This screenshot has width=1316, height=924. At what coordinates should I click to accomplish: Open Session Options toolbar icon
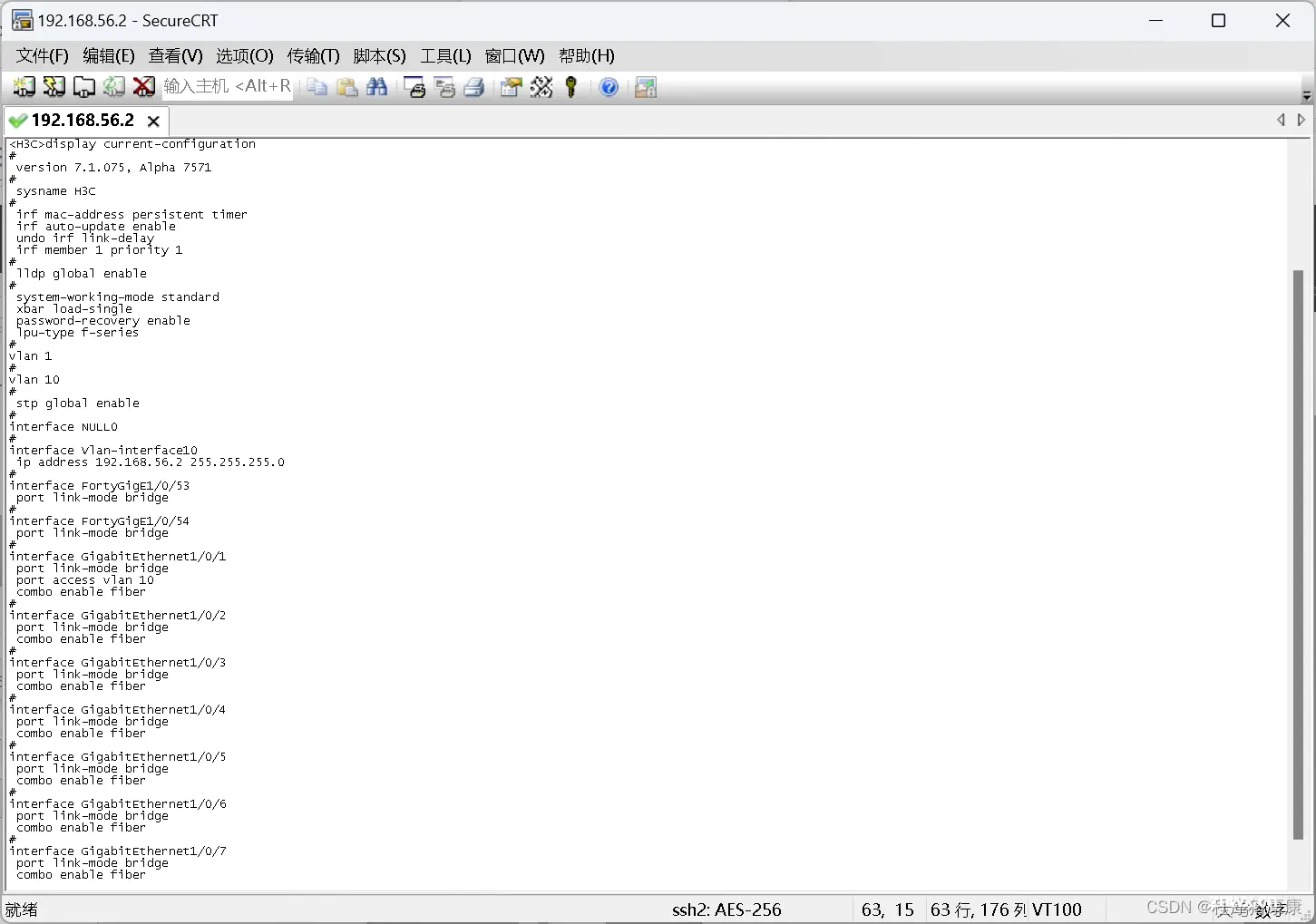pos(511,87)
